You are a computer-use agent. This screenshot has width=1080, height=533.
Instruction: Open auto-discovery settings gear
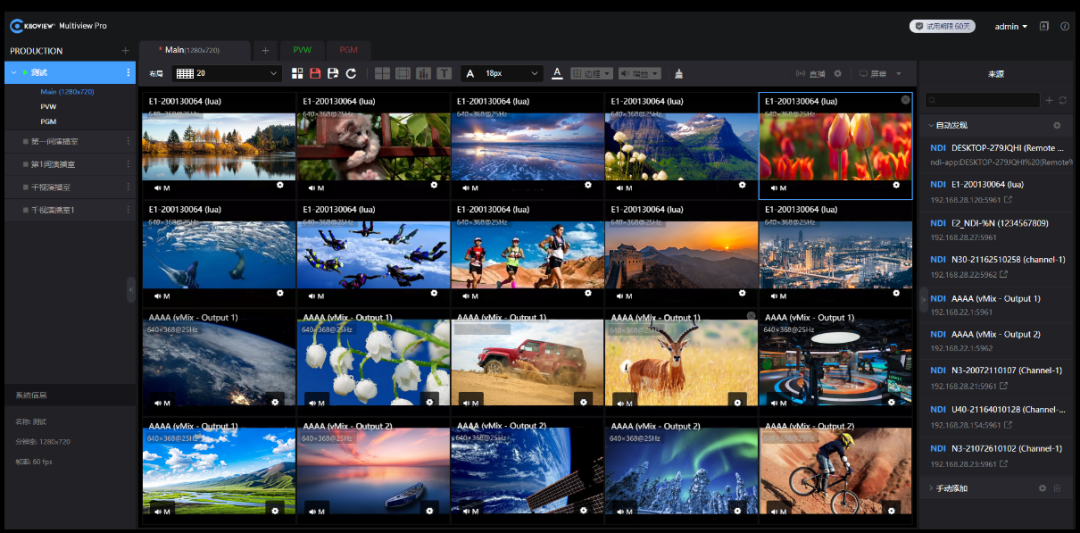pyautogui.click(x=1057, y=125)
